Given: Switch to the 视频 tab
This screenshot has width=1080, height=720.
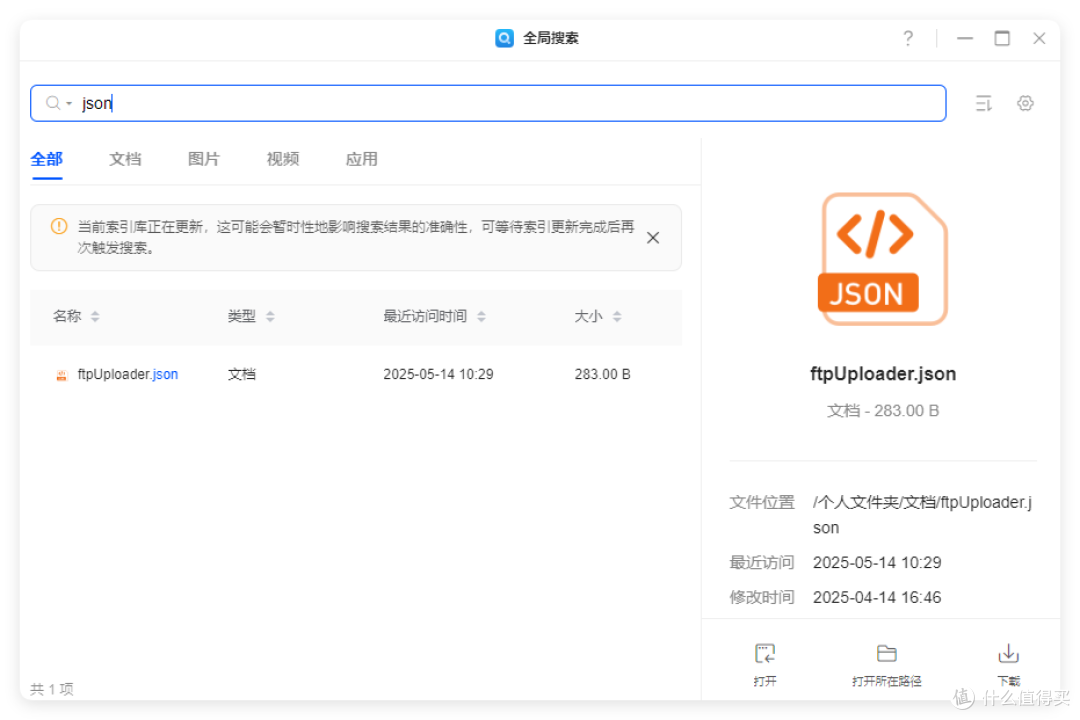Looking at the screenshot, I should click(x=283, y=160).
